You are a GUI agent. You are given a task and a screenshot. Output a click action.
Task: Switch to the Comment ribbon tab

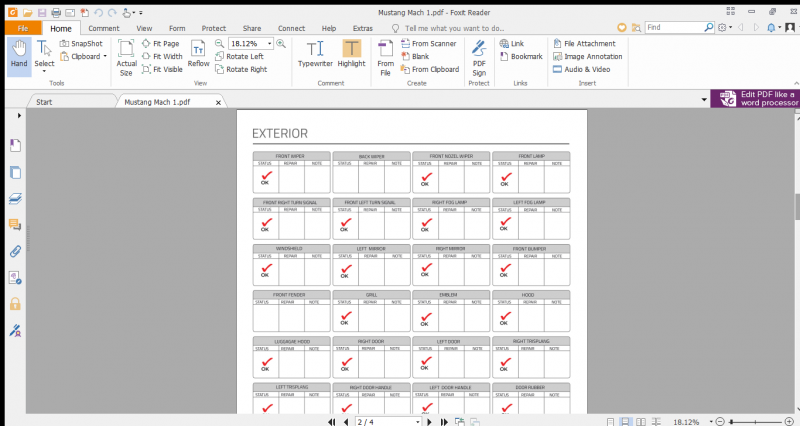104,28
